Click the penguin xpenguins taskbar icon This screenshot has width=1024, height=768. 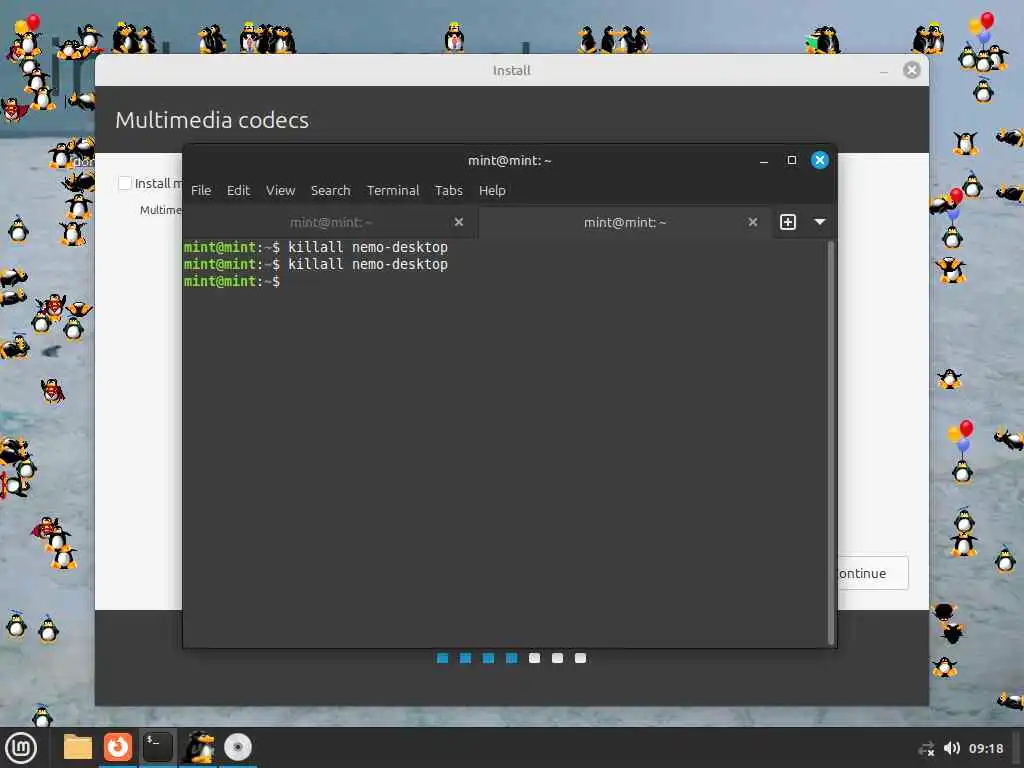[x=198, y=747]
